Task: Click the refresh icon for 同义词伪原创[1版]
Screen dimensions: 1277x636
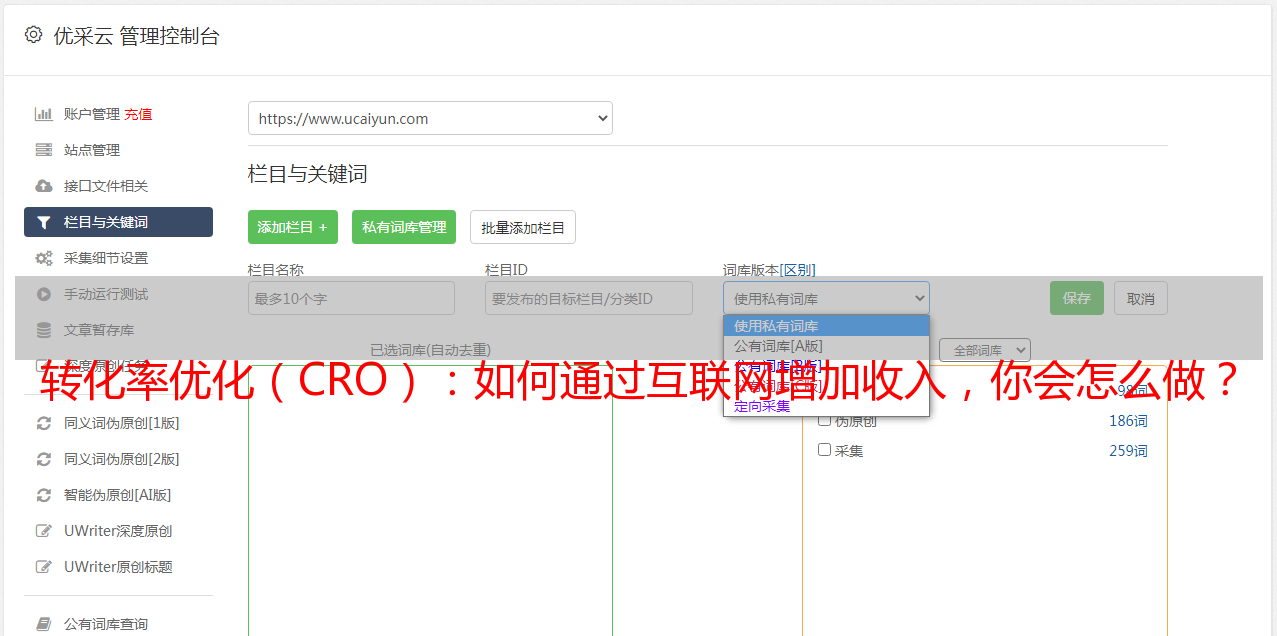Action: pos(43,423)
